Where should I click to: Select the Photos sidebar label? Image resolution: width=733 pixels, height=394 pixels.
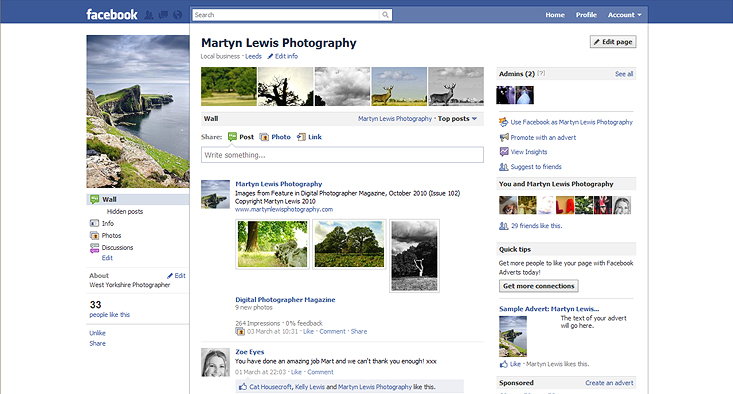111,236
